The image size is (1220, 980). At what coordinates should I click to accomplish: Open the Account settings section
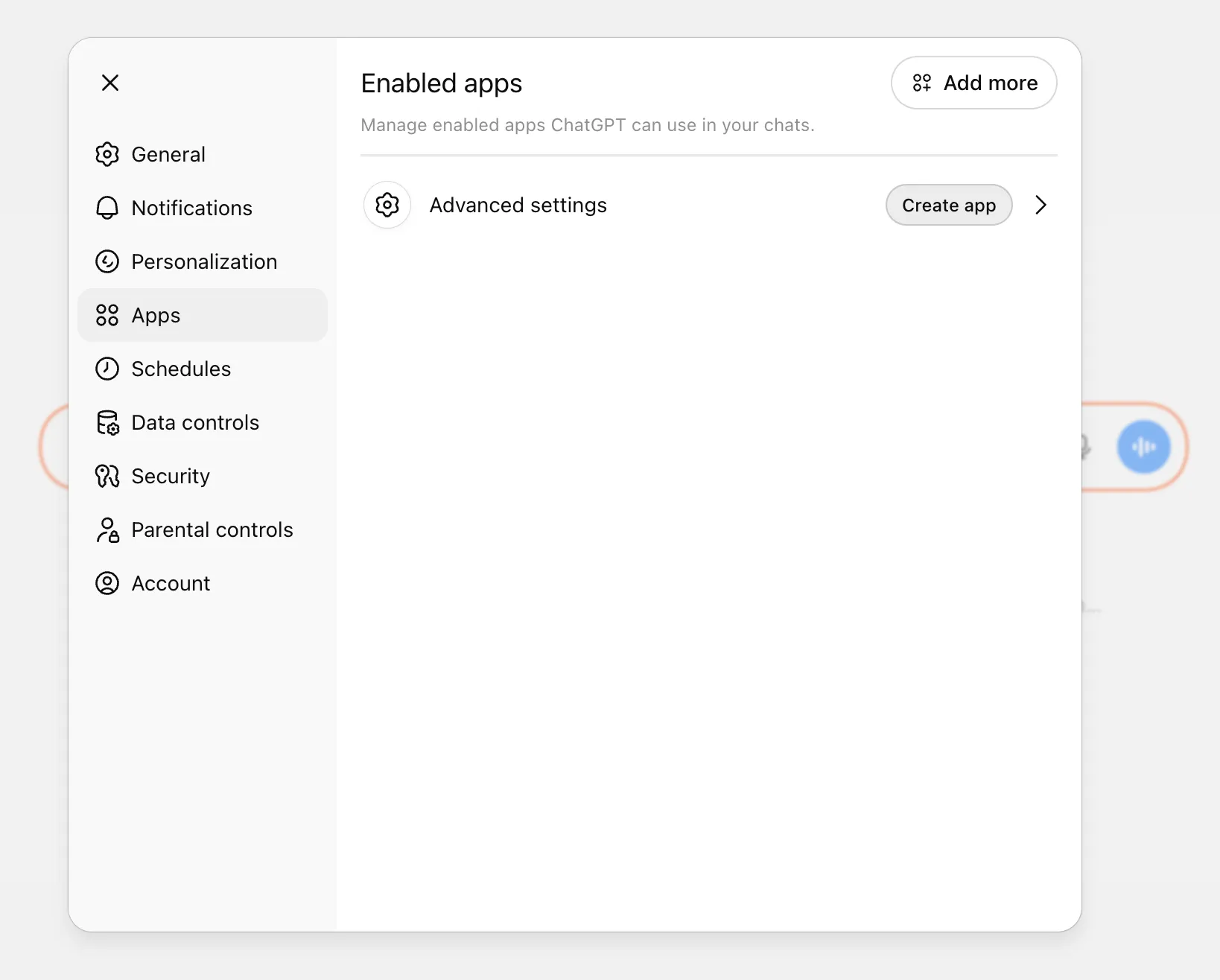pyautogui.click(x=171, y=583)
